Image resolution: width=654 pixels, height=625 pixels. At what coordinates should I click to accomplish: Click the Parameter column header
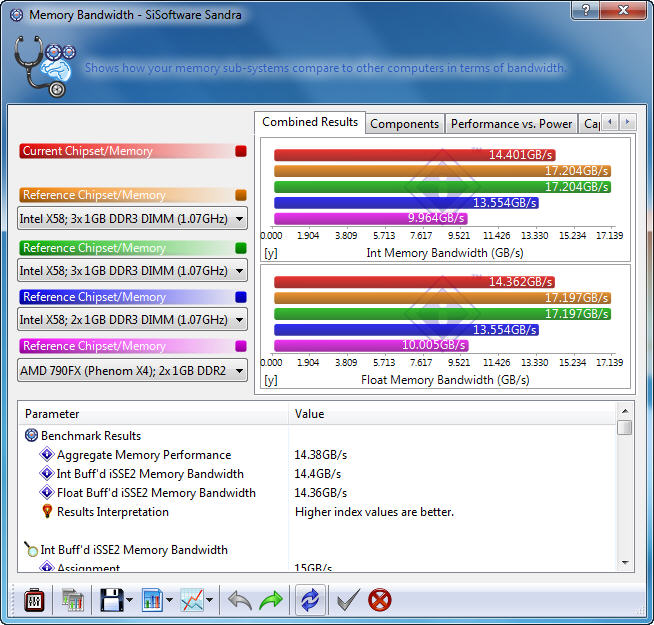[153, 414]
